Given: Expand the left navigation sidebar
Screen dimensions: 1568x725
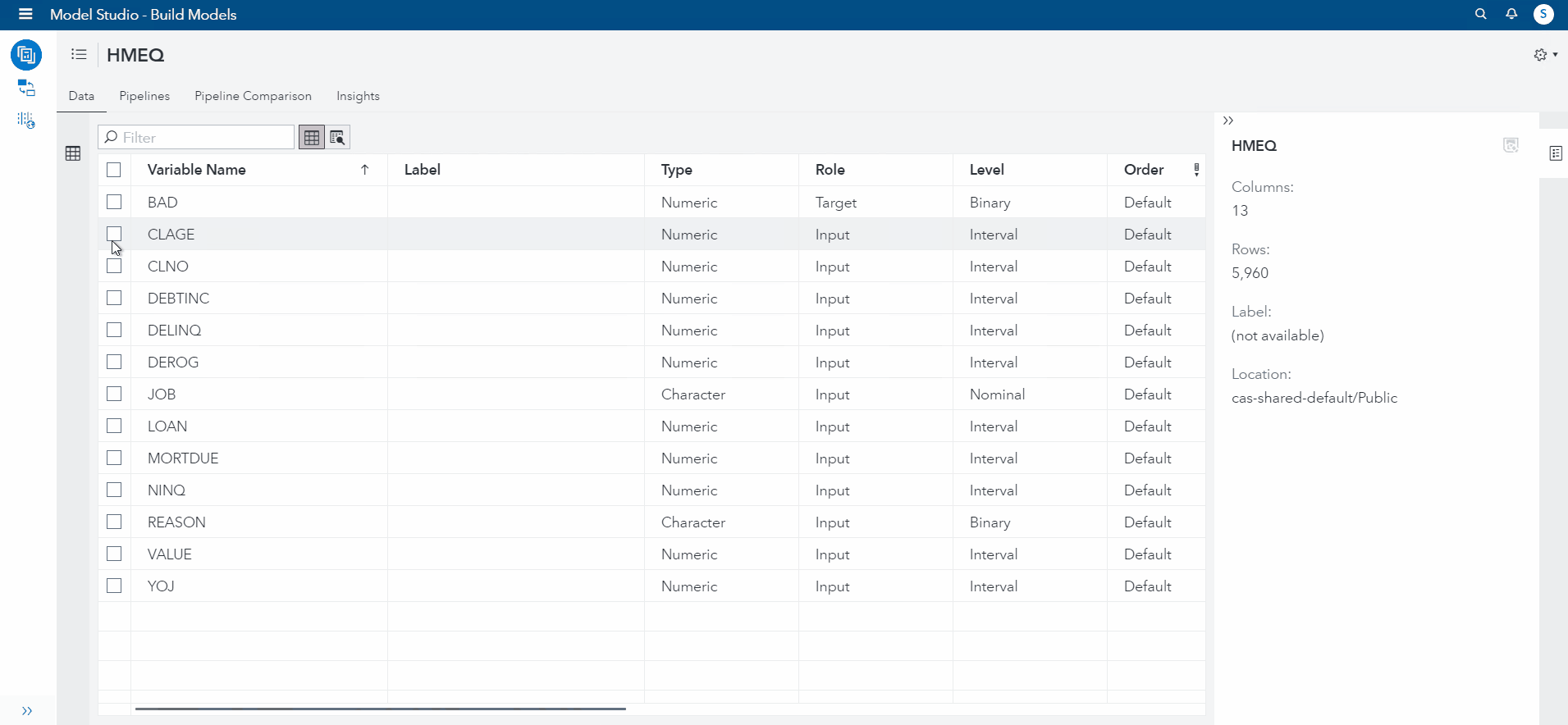Looking at the screenshot, I should tap(27, 711).
